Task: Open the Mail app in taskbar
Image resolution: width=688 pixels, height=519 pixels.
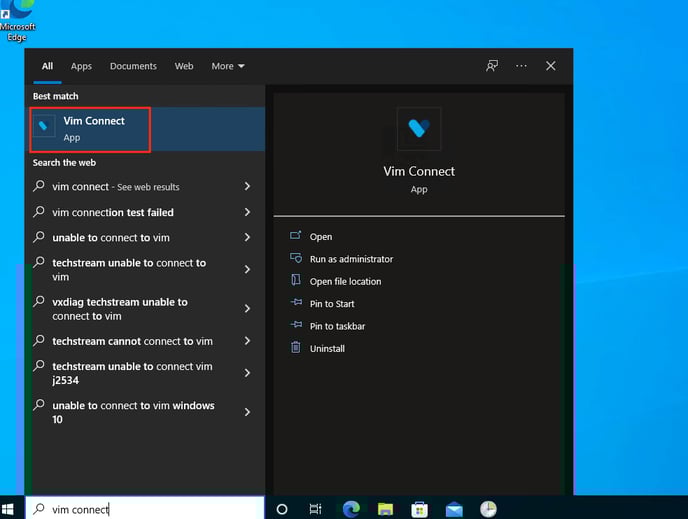Action: pos(454,509)
